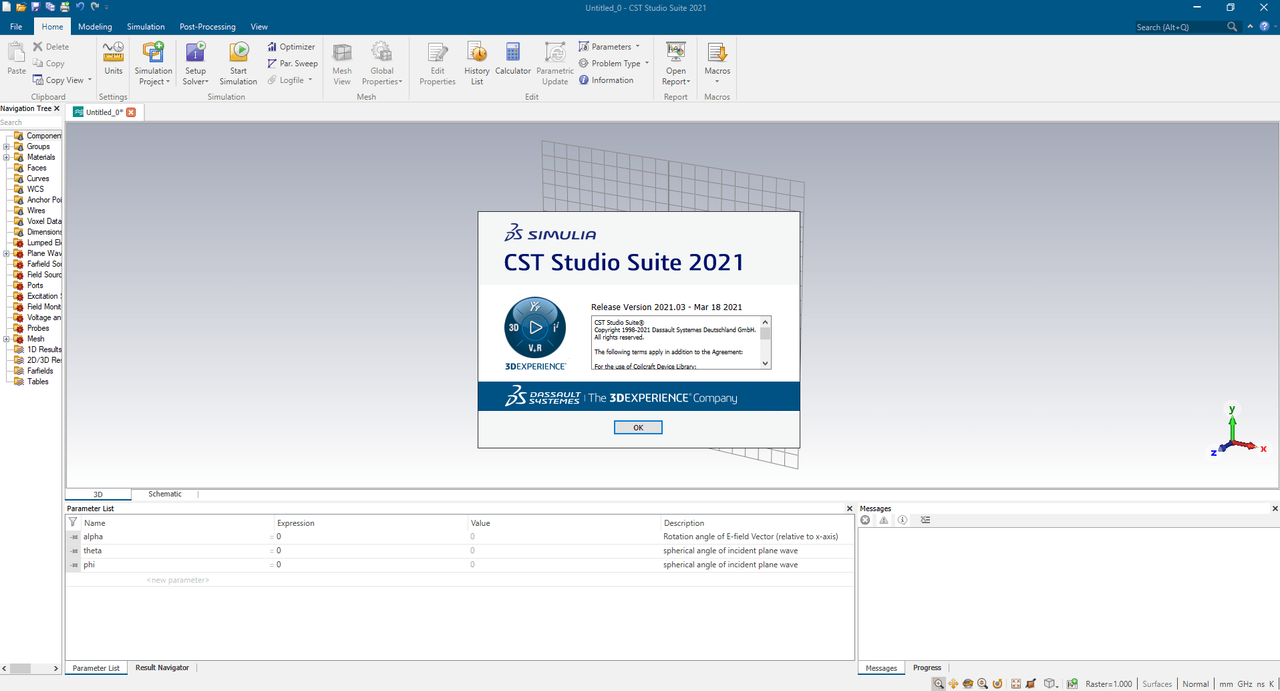Switch to the View ribbon tab

tap(259, 27)
